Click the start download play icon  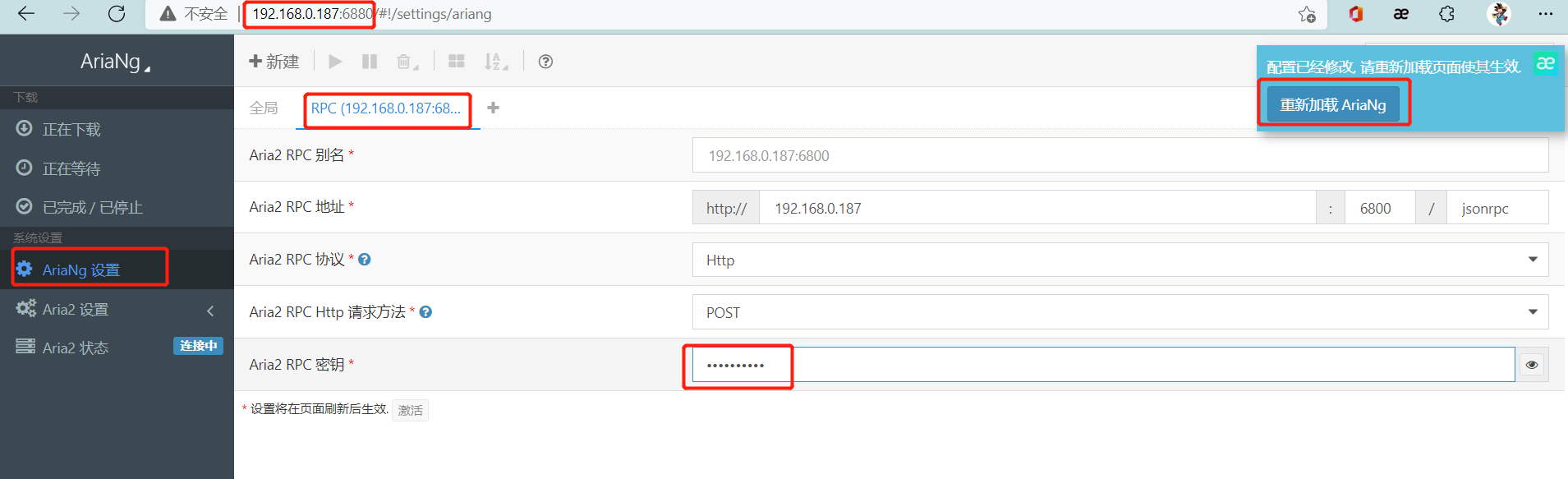point(335,62)
